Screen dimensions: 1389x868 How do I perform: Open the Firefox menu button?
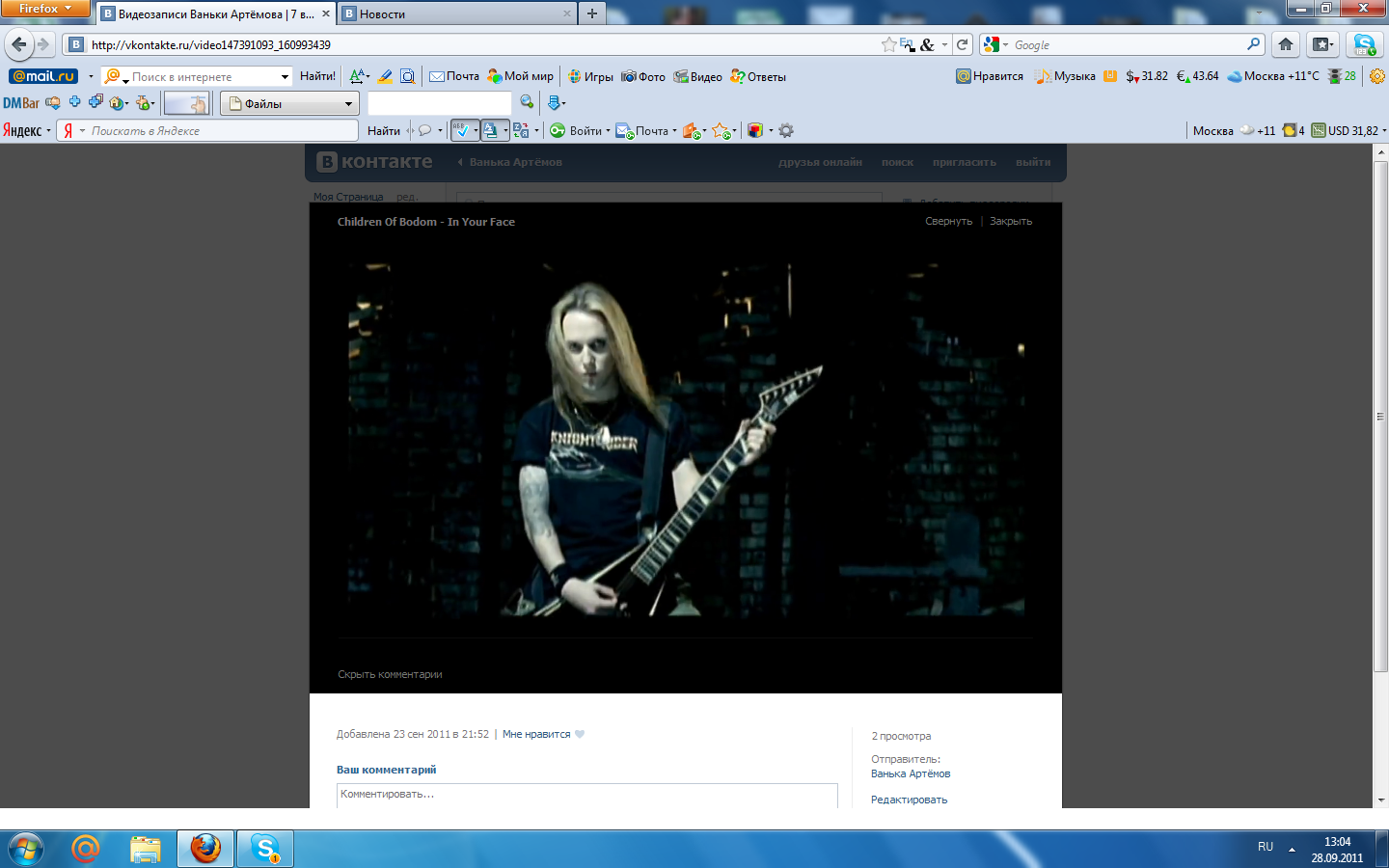(x=45, y=9)
